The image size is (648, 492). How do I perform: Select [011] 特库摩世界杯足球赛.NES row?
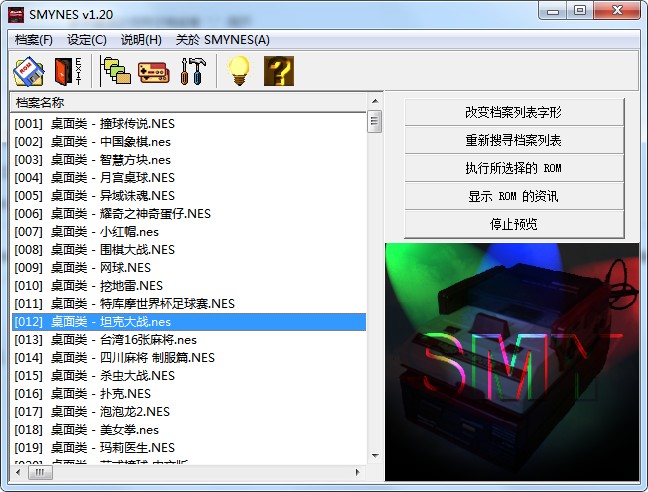(x=189, y=304)
